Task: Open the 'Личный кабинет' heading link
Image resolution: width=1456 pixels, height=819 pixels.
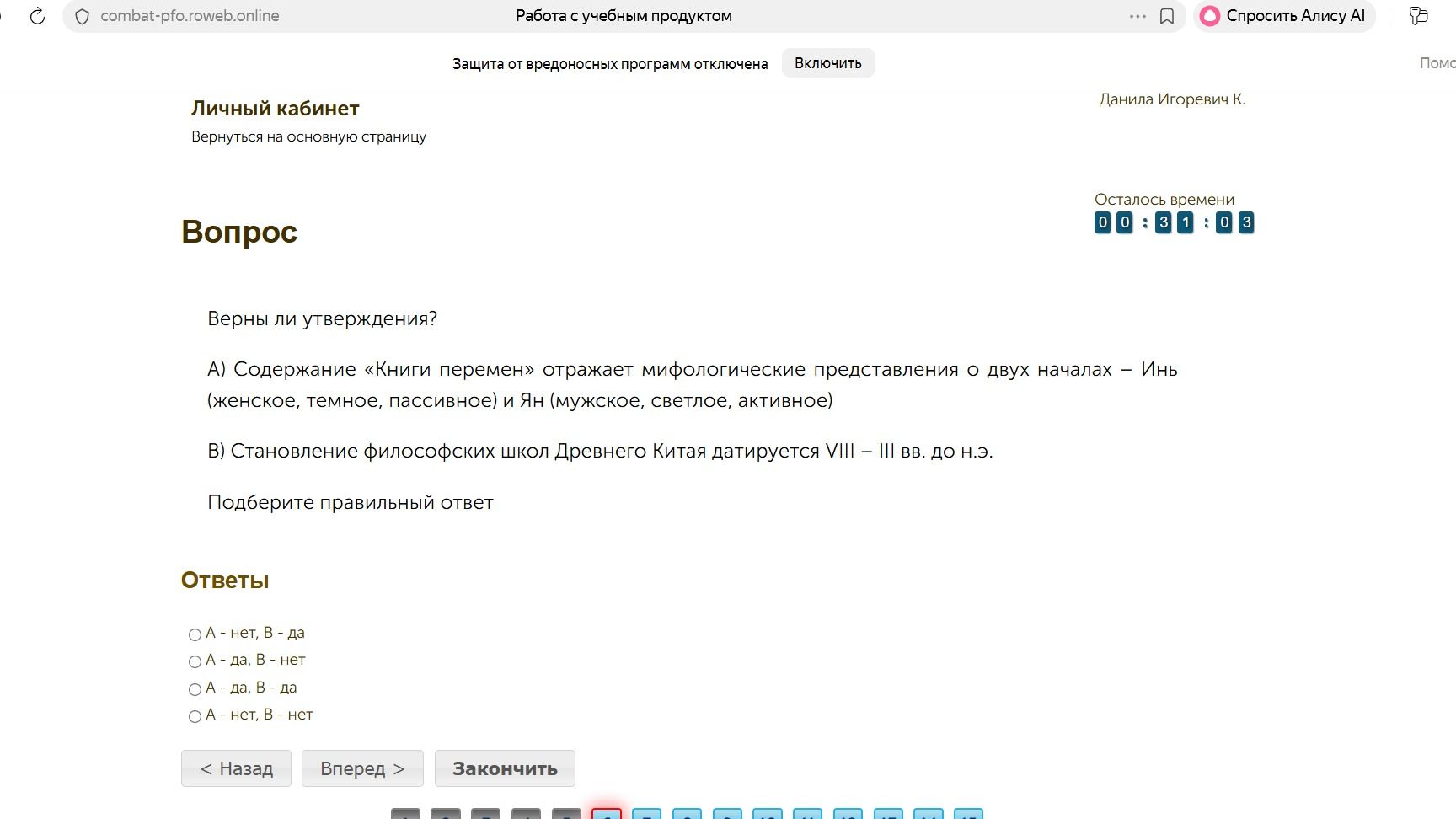Action: click(x=275, y=109)
